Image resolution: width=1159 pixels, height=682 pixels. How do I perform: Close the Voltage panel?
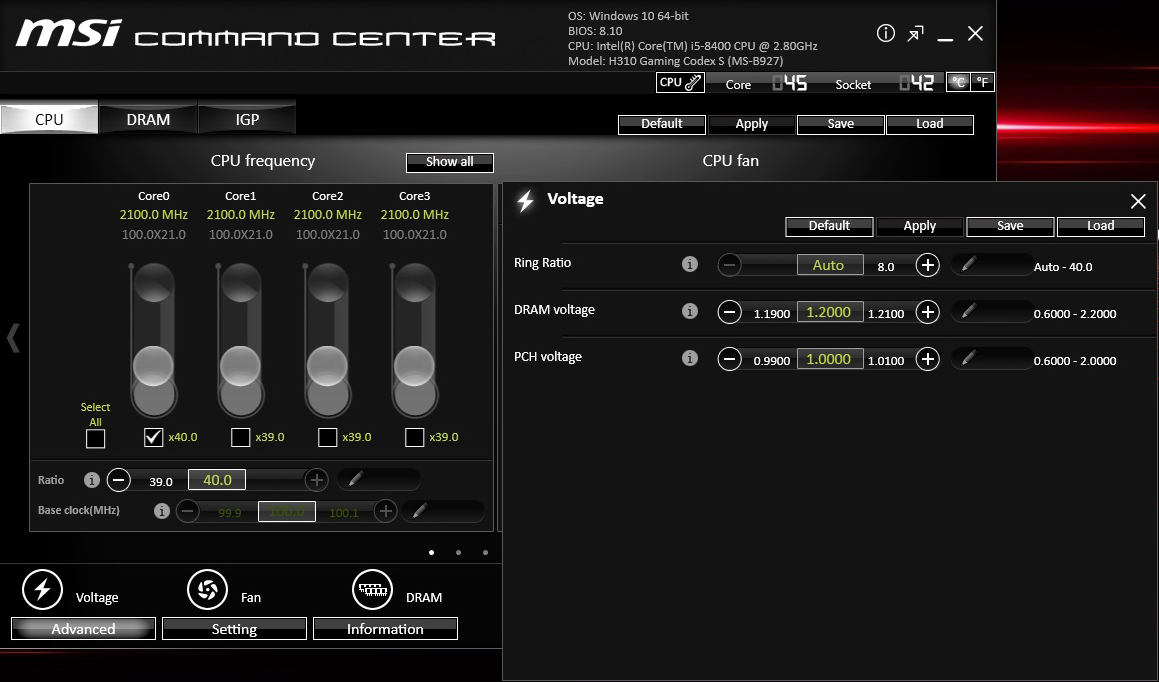click(1138, 201)
